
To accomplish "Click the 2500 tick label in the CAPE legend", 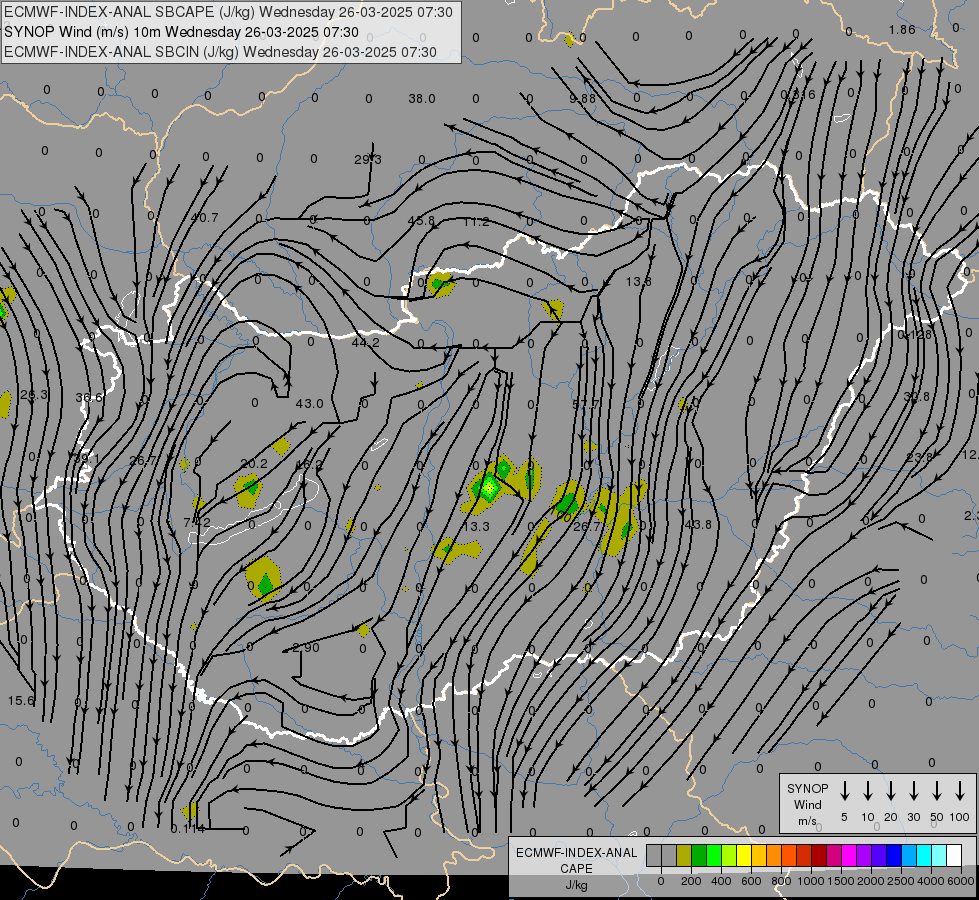I will click(901, 881).
